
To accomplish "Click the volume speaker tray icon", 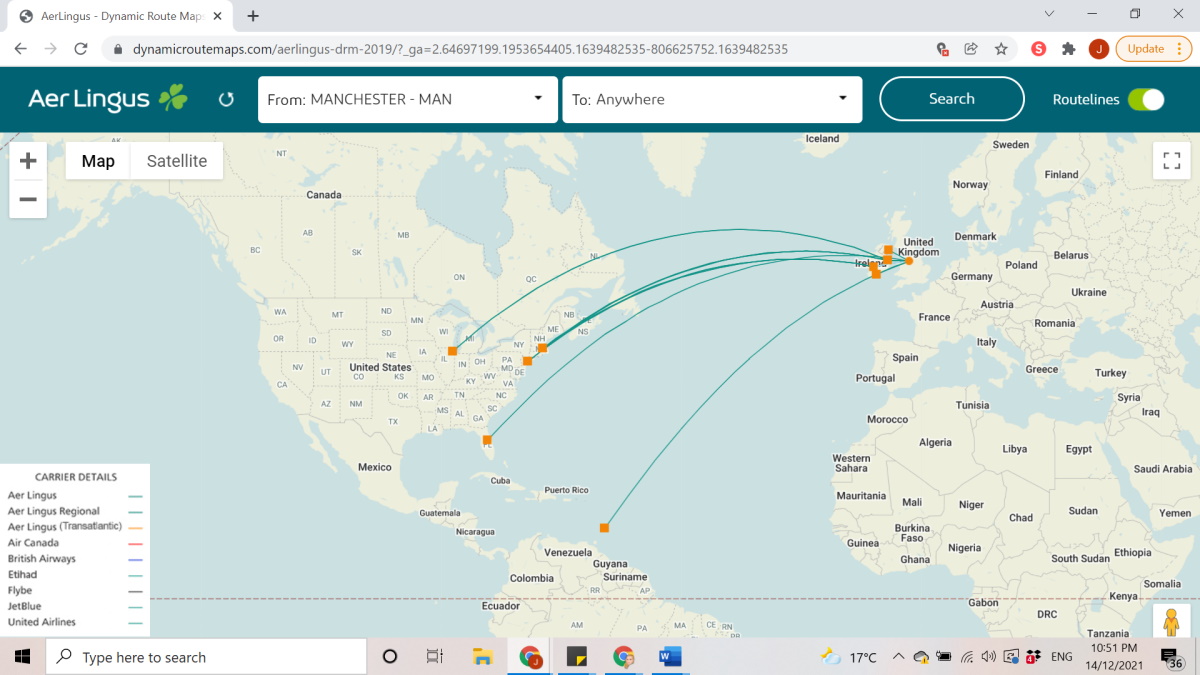I will click(x=989, y=657).
